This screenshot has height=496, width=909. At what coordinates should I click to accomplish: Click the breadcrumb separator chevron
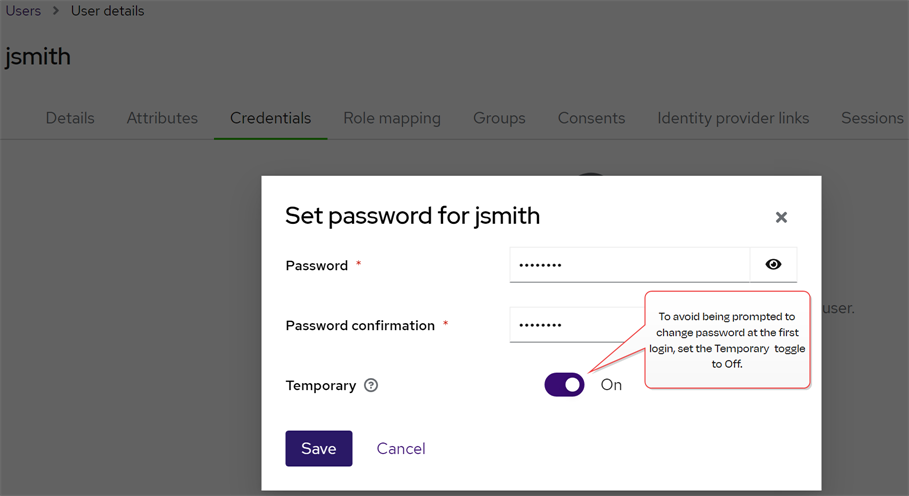click(56, 11)
